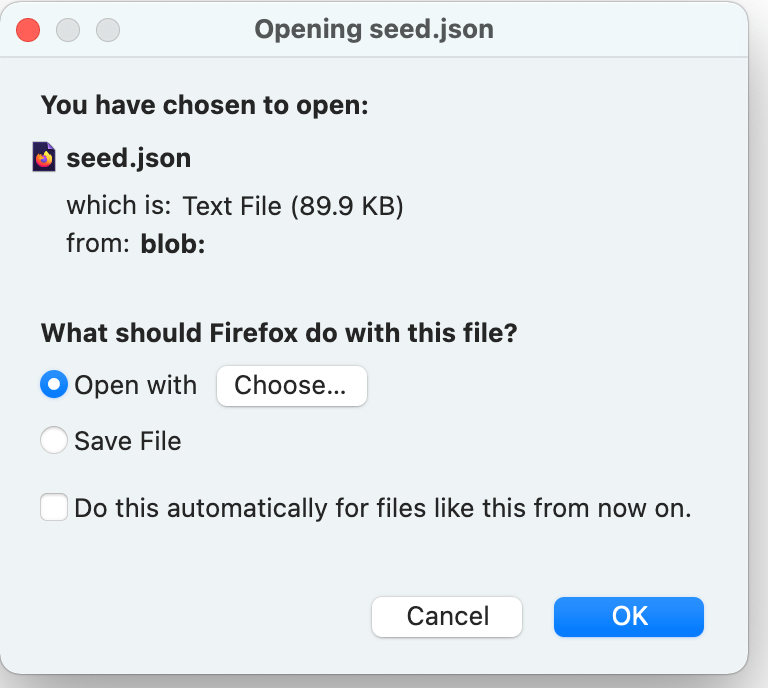The width and height of the screenshot is (768, 688).
Task: Click the seed.json Firefox file icon
Action: 44,158
